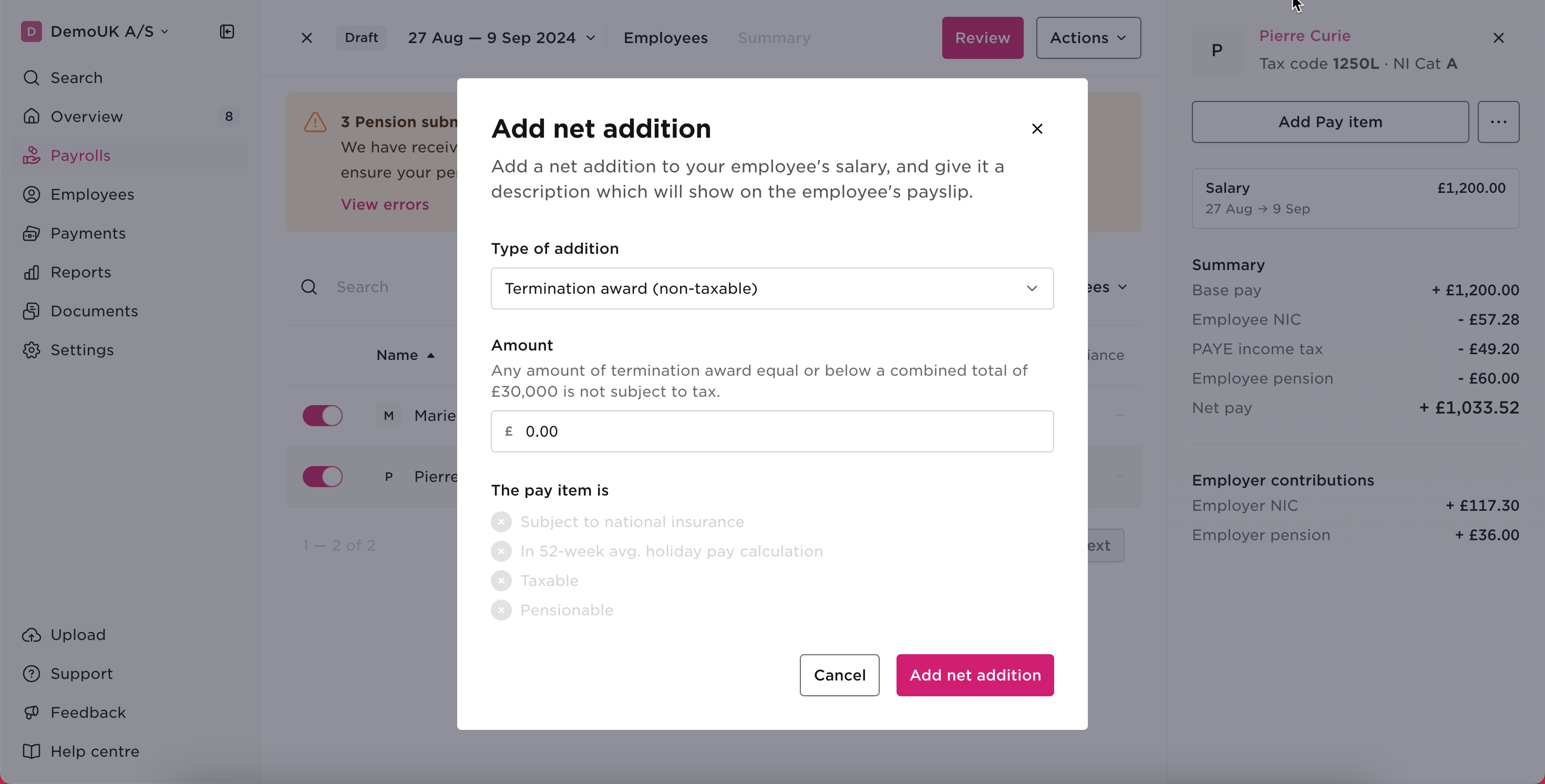Viewport: 1545px width, 784px height.
Task: Toggle Marie's inclusion in the payroll
Action: pyautogui.click(x=323, y=415)
